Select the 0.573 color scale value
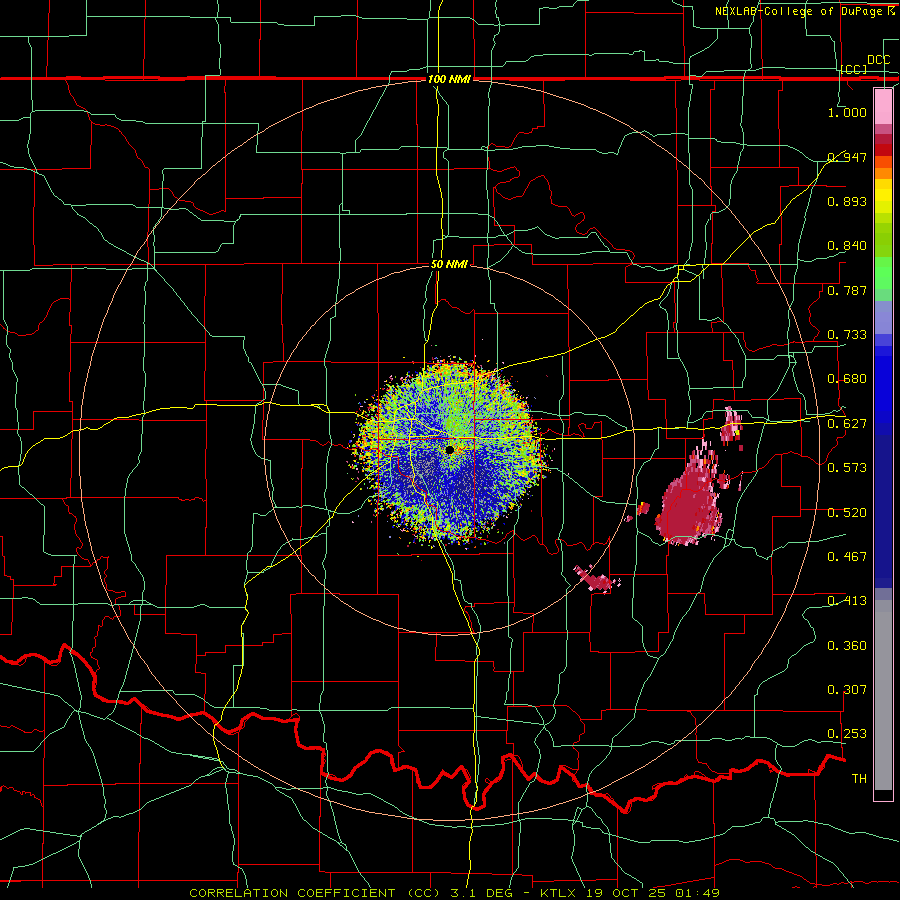Image resolution: width=900 pixels, height=900 pixels. click(847, 468)
